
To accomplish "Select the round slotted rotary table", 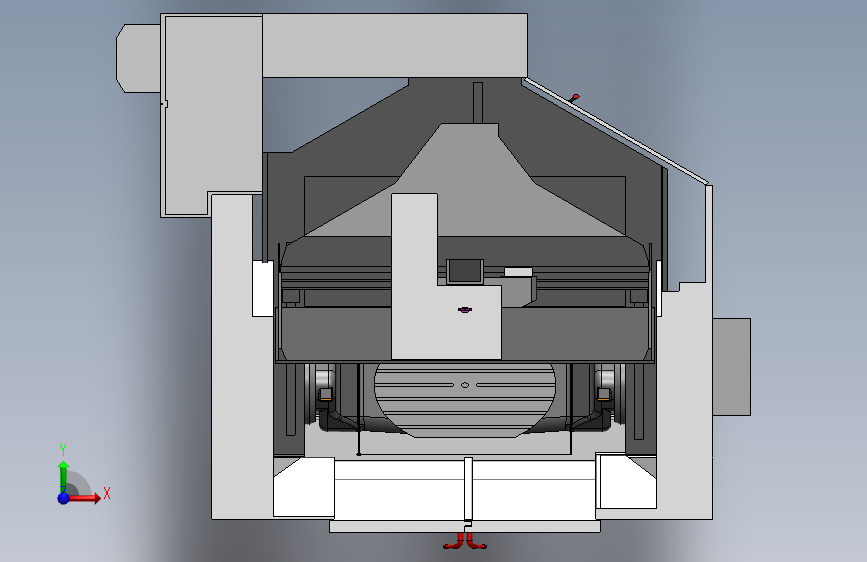I will pyautogui.click(x=465, y=399).
